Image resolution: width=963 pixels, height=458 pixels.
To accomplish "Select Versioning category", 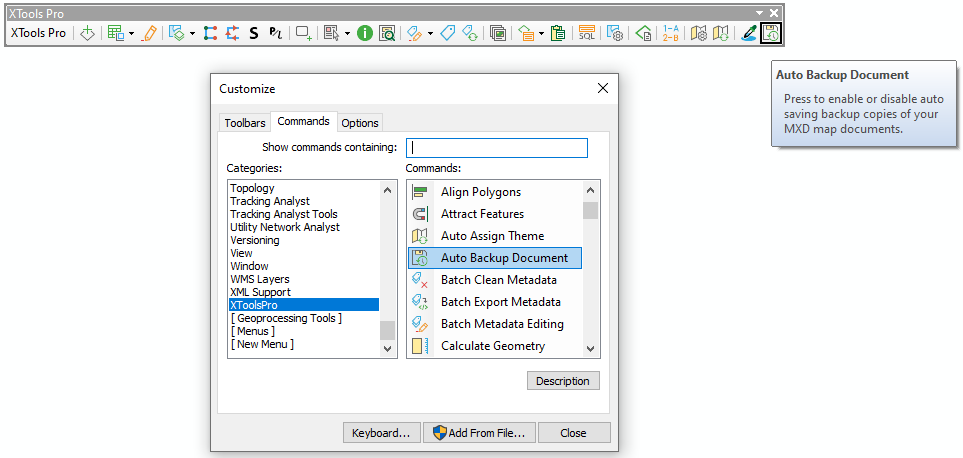I will coord(255,240).
